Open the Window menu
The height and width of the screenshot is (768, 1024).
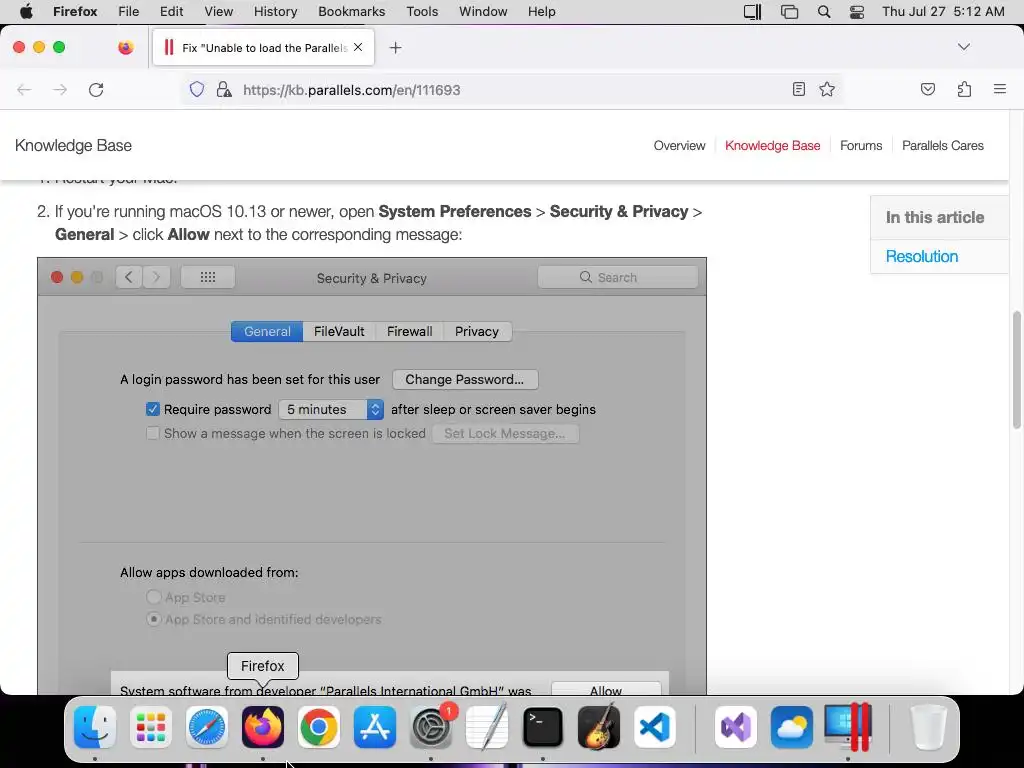tap(483, 12)
